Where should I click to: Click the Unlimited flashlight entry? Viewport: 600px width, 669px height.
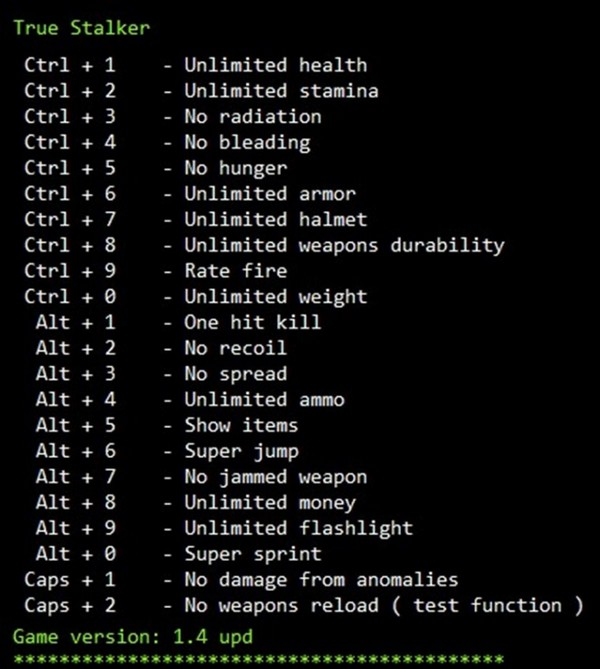298,528
